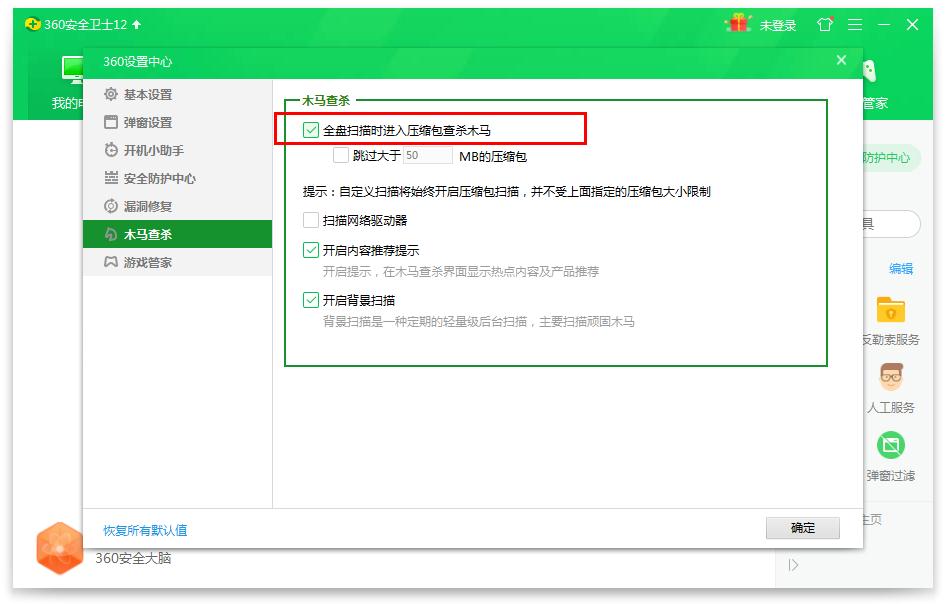Open the present icon in the title bar
This screenshot has width=946, height=604.
click(x=823, y=24)
